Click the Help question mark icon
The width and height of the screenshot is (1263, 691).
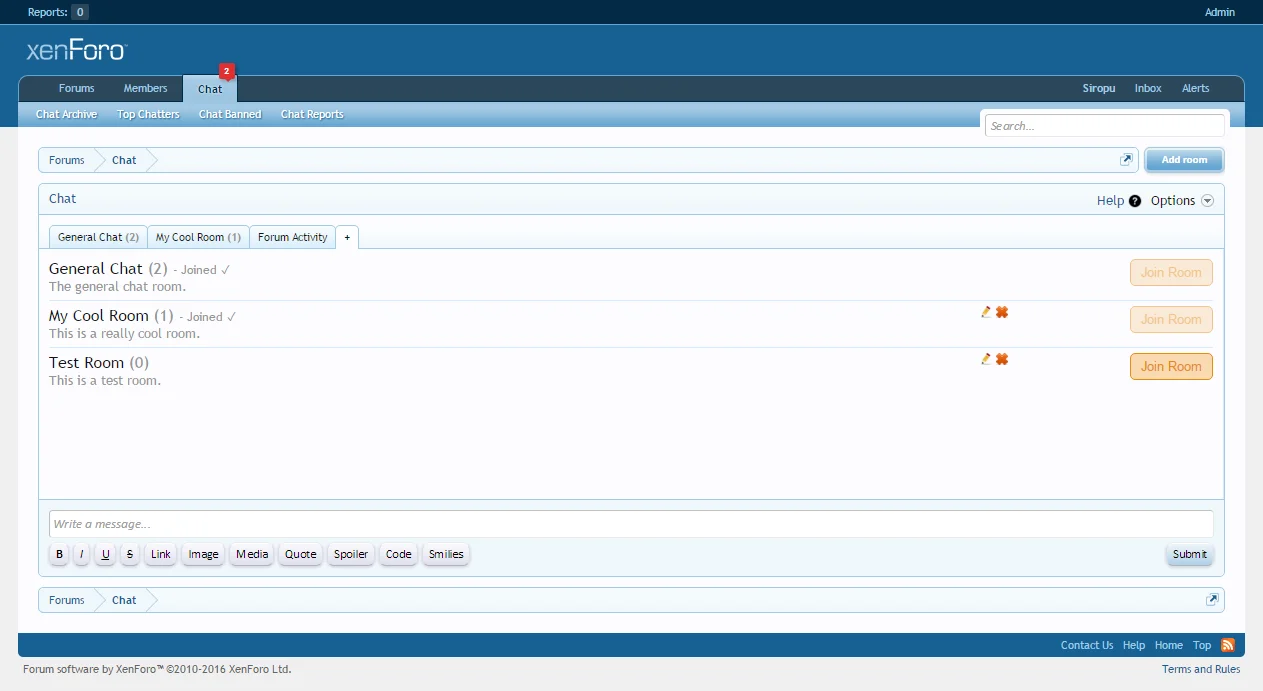point(1135,201)
